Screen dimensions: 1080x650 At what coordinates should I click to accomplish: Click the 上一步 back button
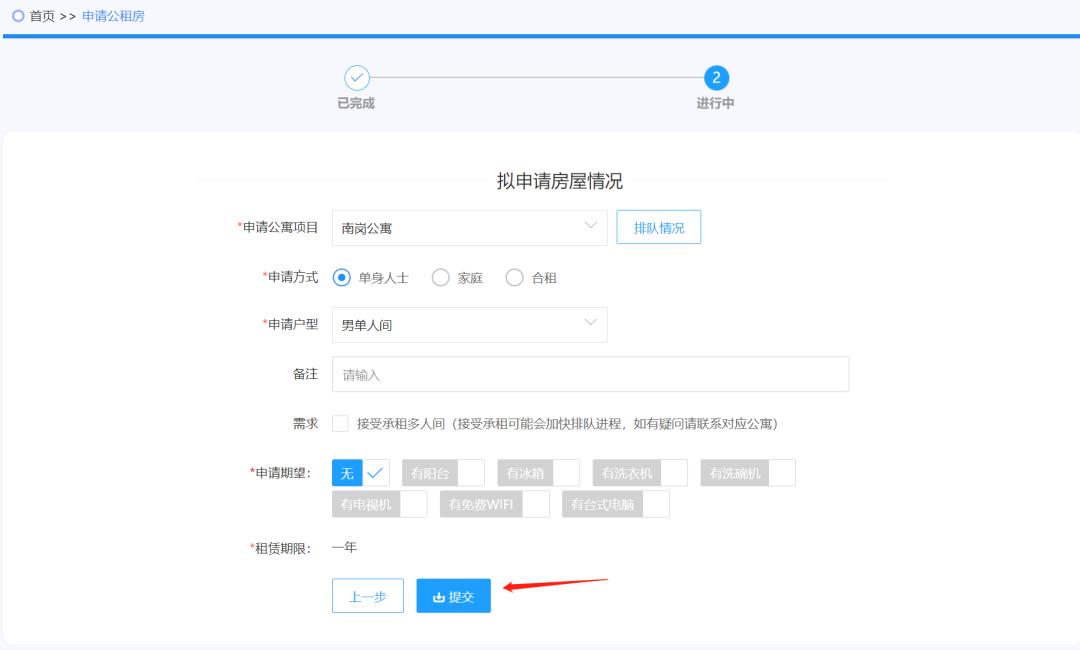367,596
